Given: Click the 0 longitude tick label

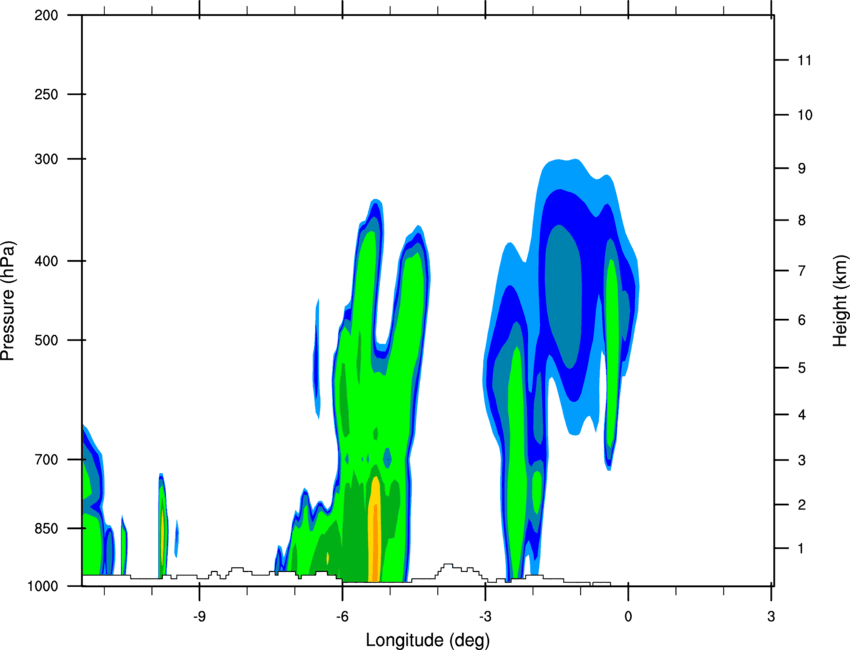Looking at the screenshot, I should [x=628, y=616].
